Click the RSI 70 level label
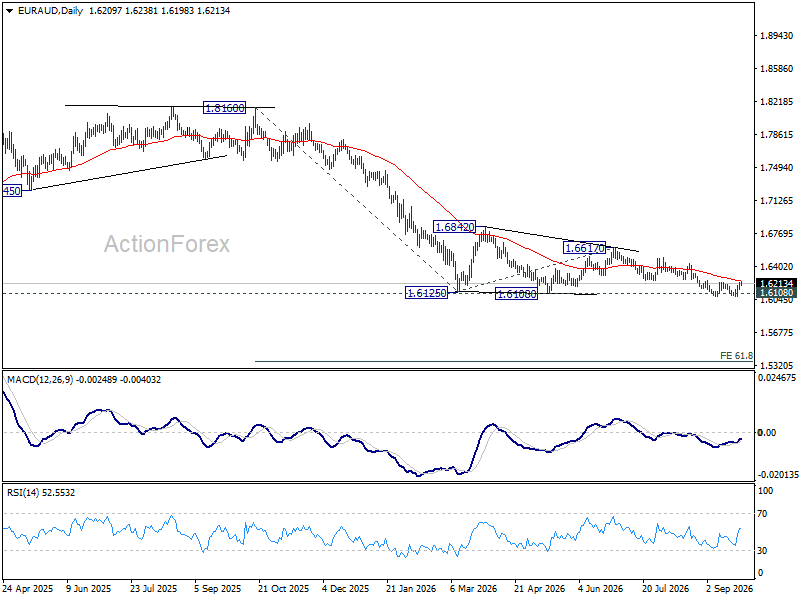 click(x=762, y=514)
